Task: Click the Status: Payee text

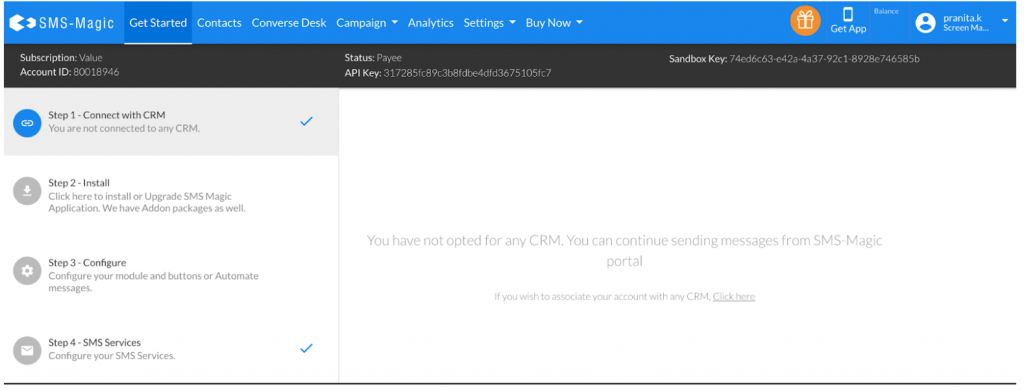Action: coord(373,57)
